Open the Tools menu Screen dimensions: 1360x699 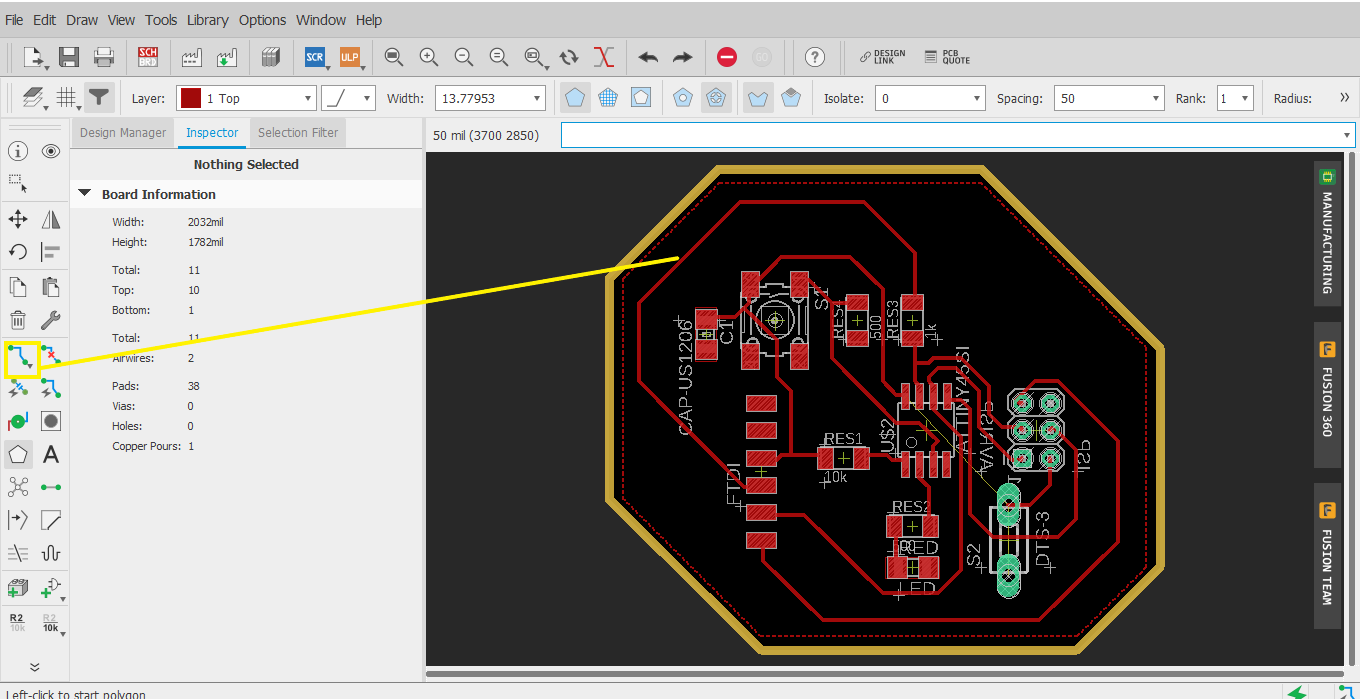[161, 20]
